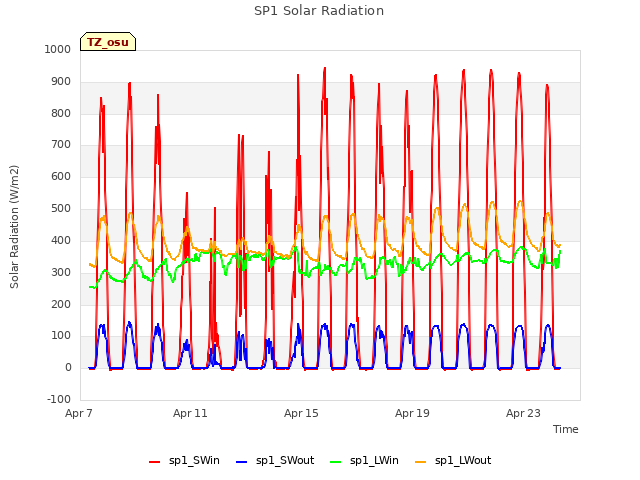
Task: Click the 700 y-axis tick label
Action: 61,144
